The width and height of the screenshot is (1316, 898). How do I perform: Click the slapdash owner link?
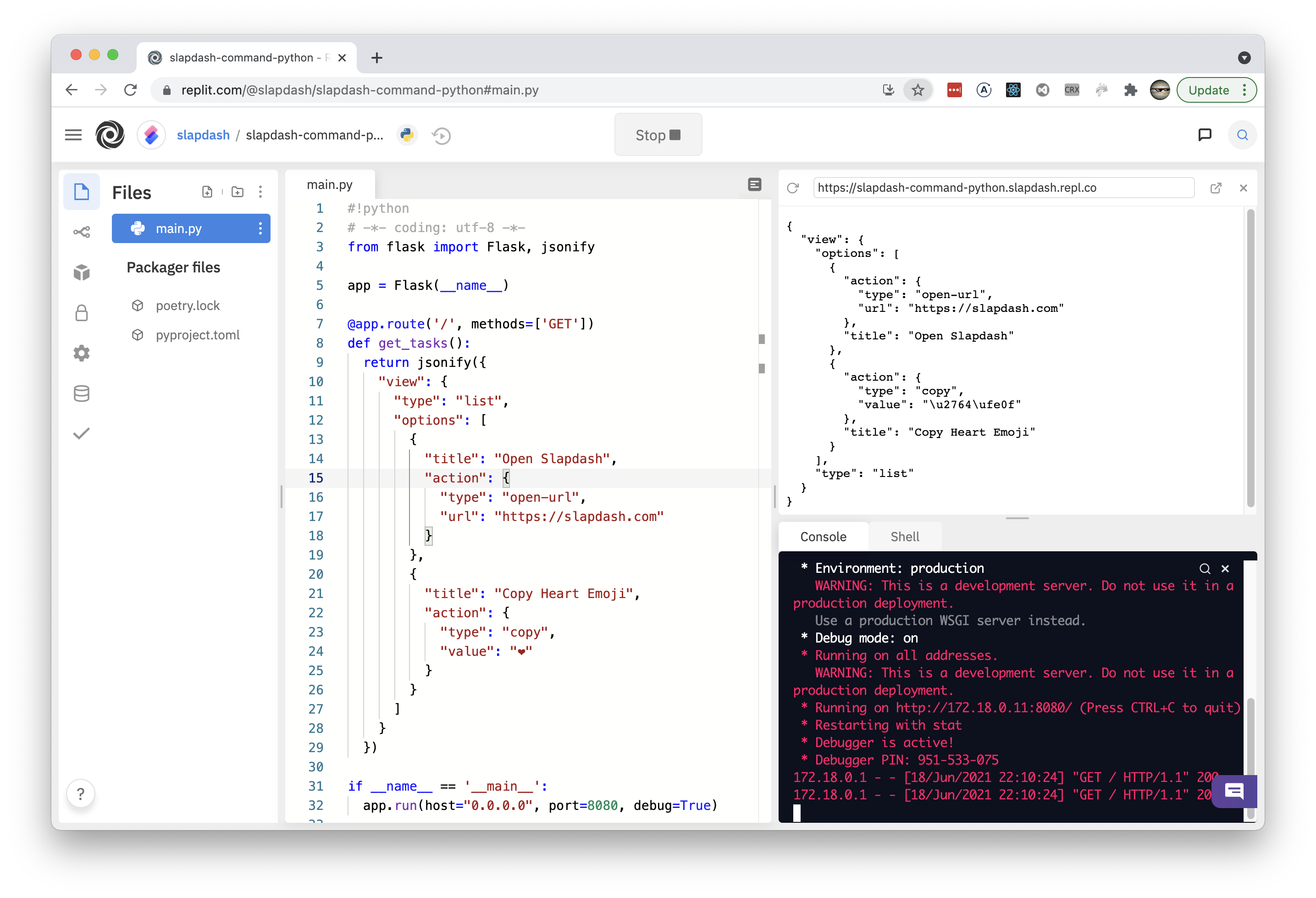pos(203,135)
